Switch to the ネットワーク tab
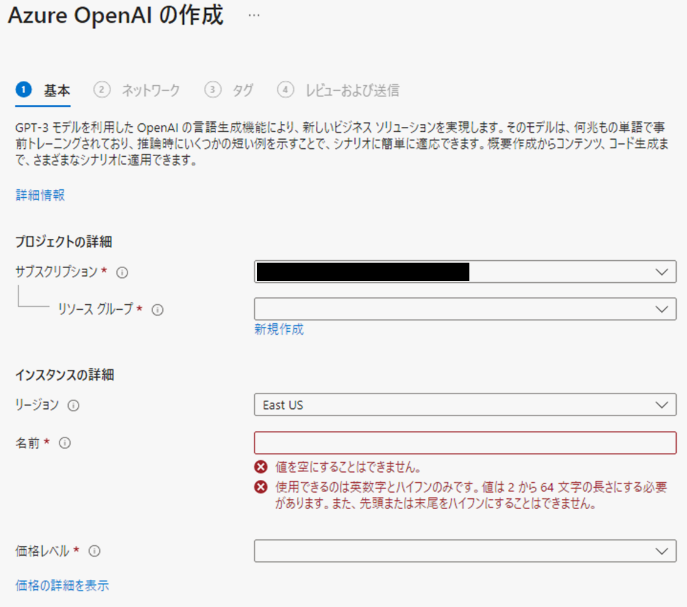The height and width of the screenshot is (607, 687). [137, 91]
